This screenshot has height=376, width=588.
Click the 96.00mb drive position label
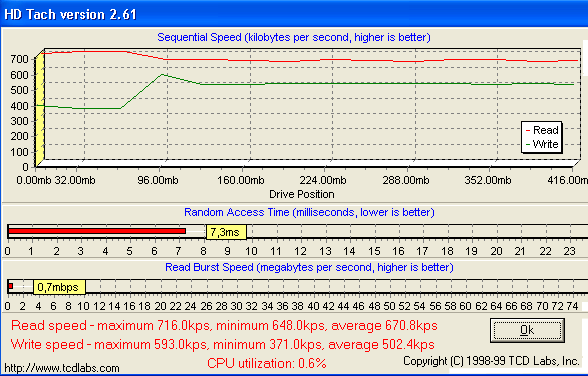(158, 180)
